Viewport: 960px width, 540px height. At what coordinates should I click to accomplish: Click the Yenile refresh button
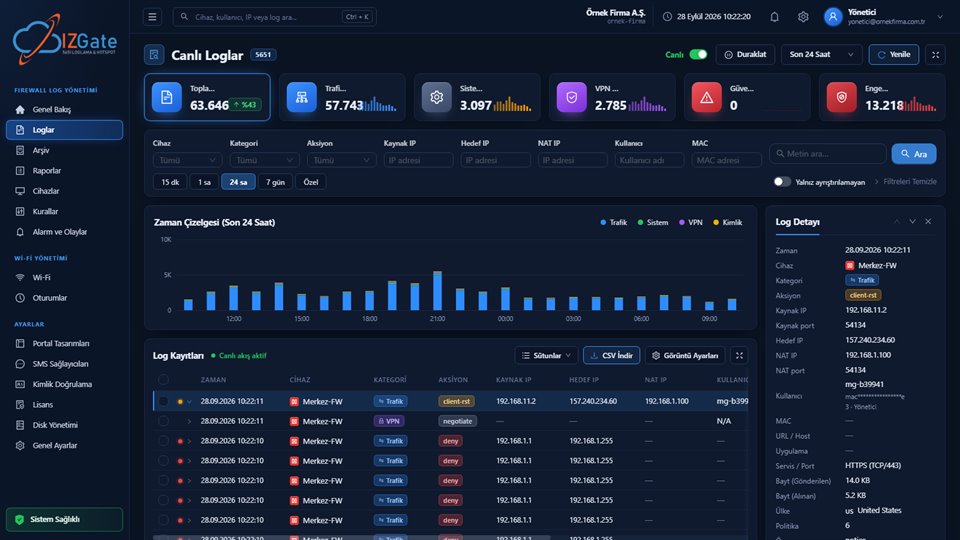(x=894, y=54)
